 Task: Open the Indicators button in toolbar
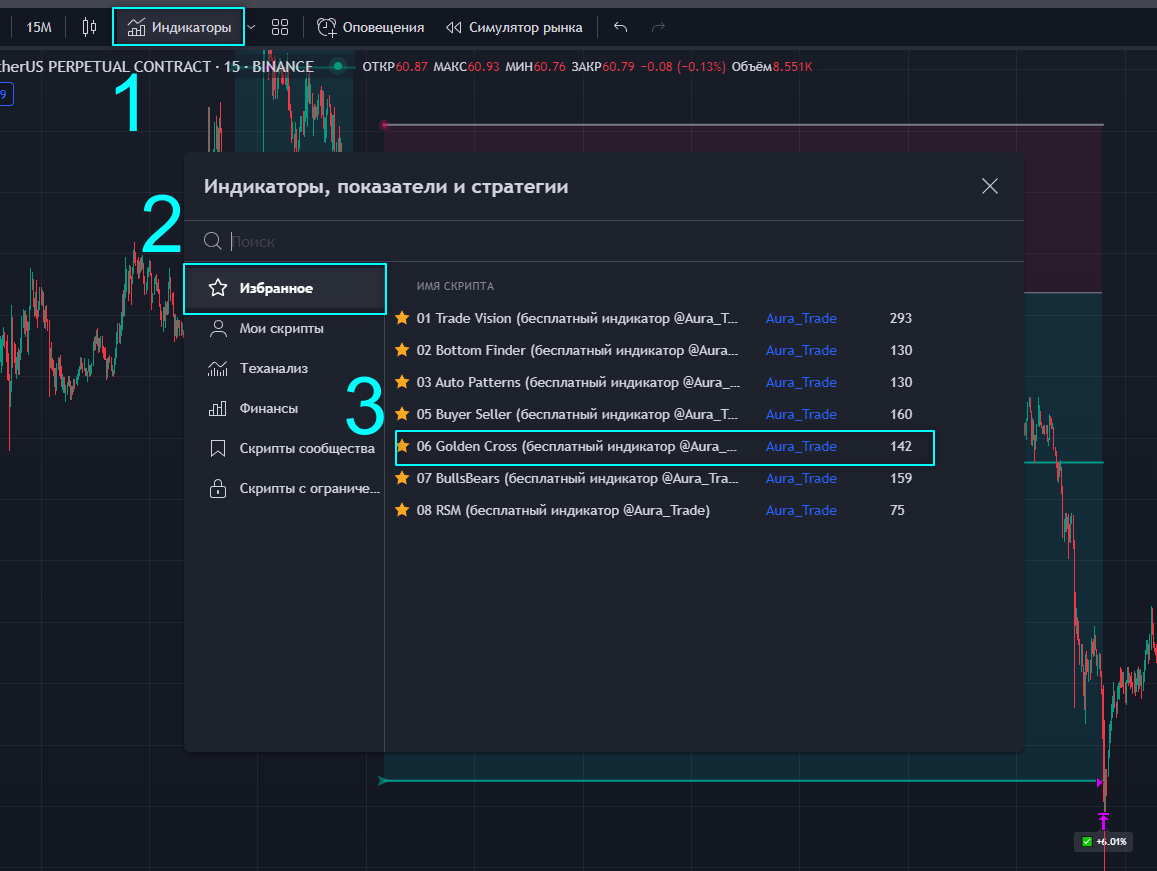[x=179, y=27]
